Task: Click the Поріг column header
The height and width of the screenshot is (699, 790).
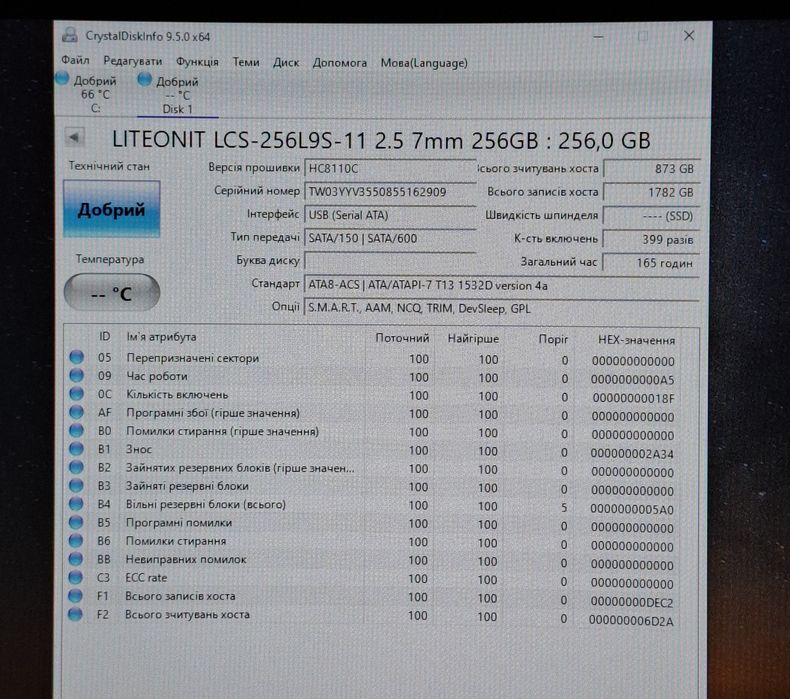Action: (x=553, y=339)
